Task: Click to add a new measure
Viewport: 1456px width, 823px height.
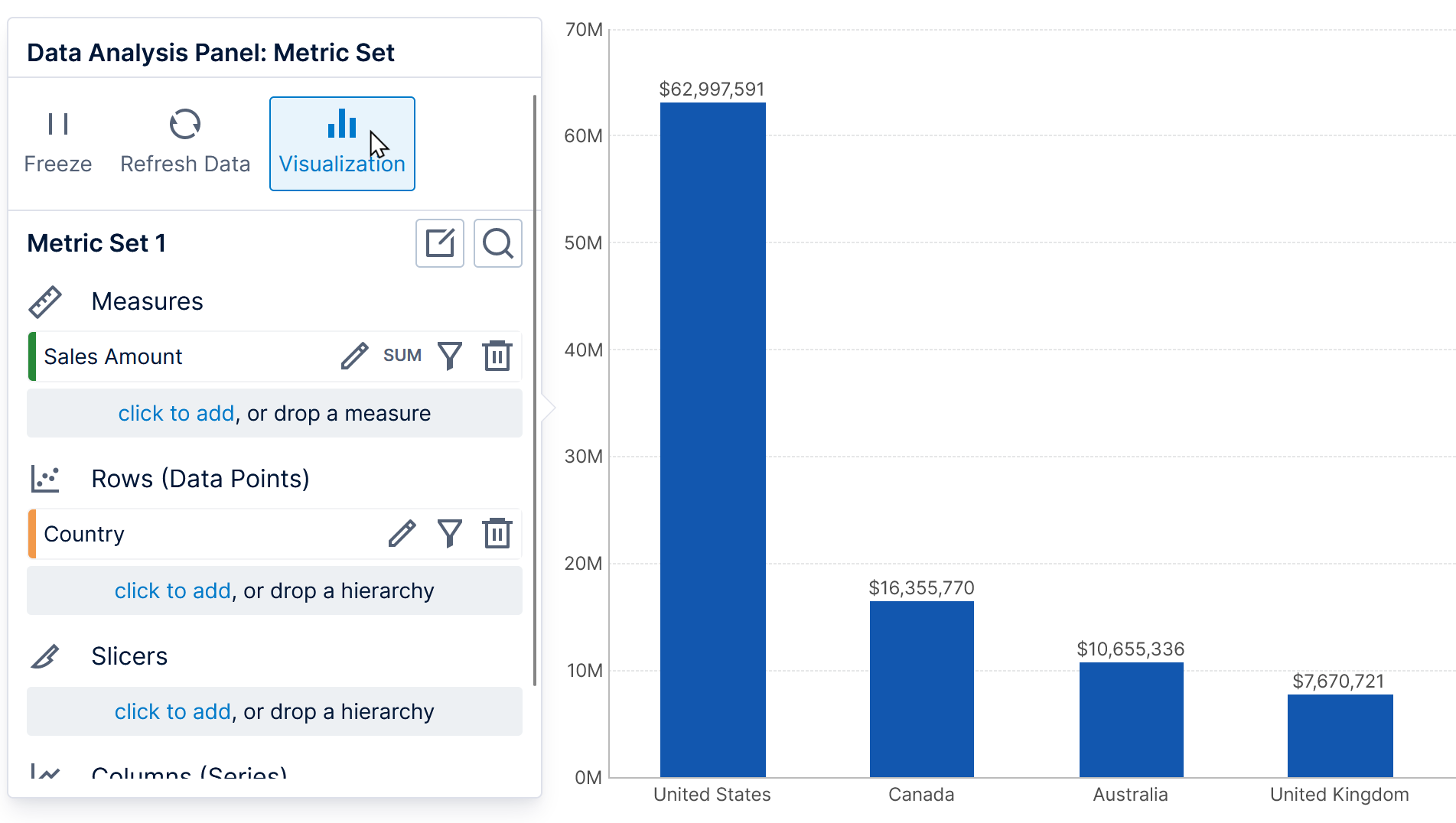Action: [176, 414]
